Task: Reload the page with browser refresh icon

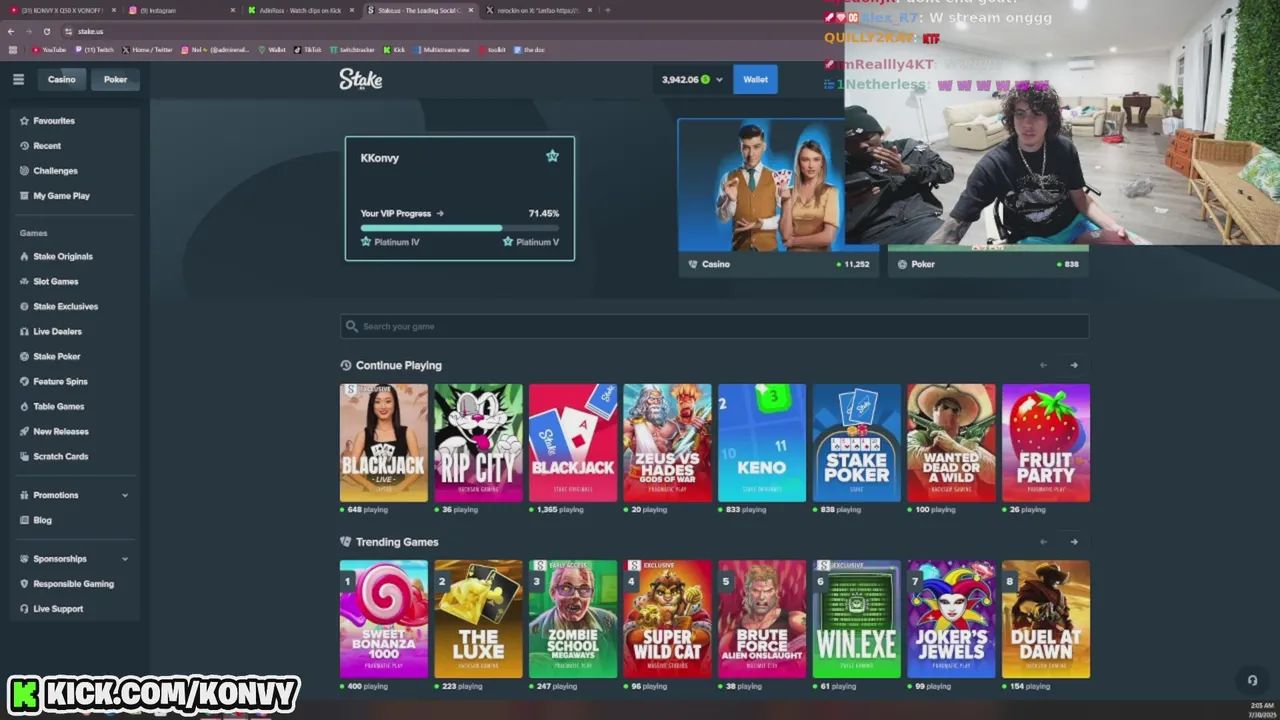Action: pyautogui.click(x=46, y=31)
